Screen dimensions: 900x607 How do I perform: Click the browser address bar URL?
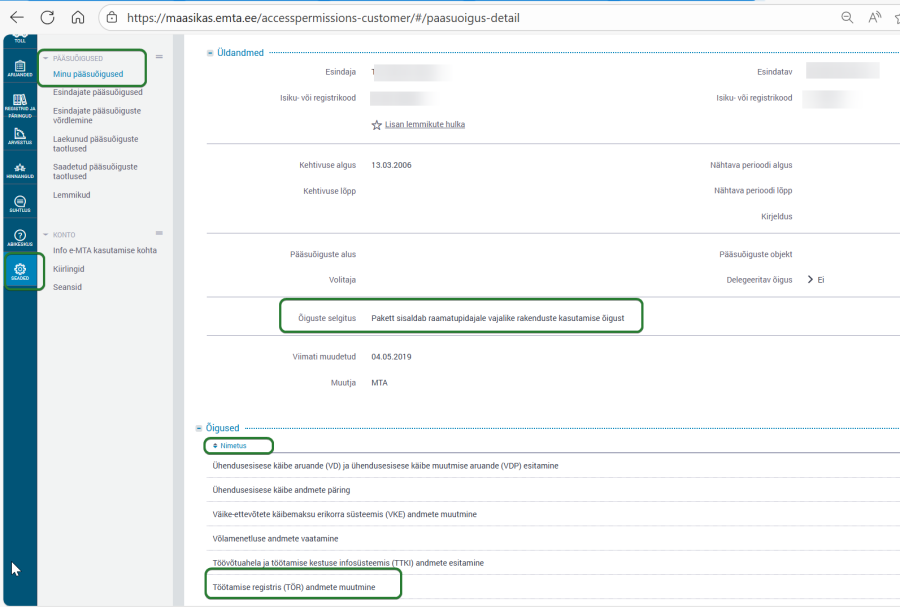click(x=322, y=17)
